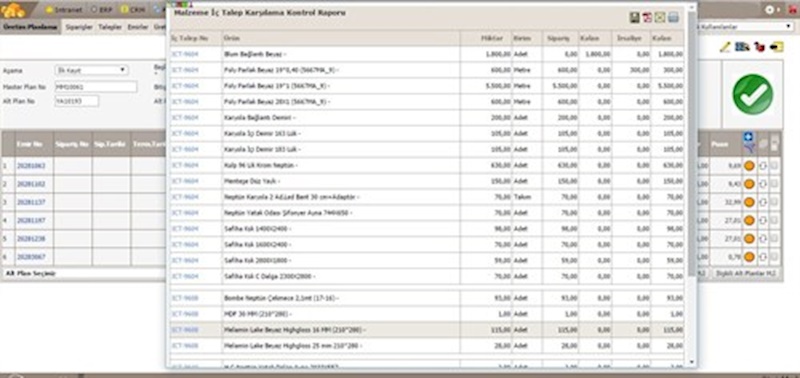Switch to the Talepler tab
800x378 pixels.
110,27
